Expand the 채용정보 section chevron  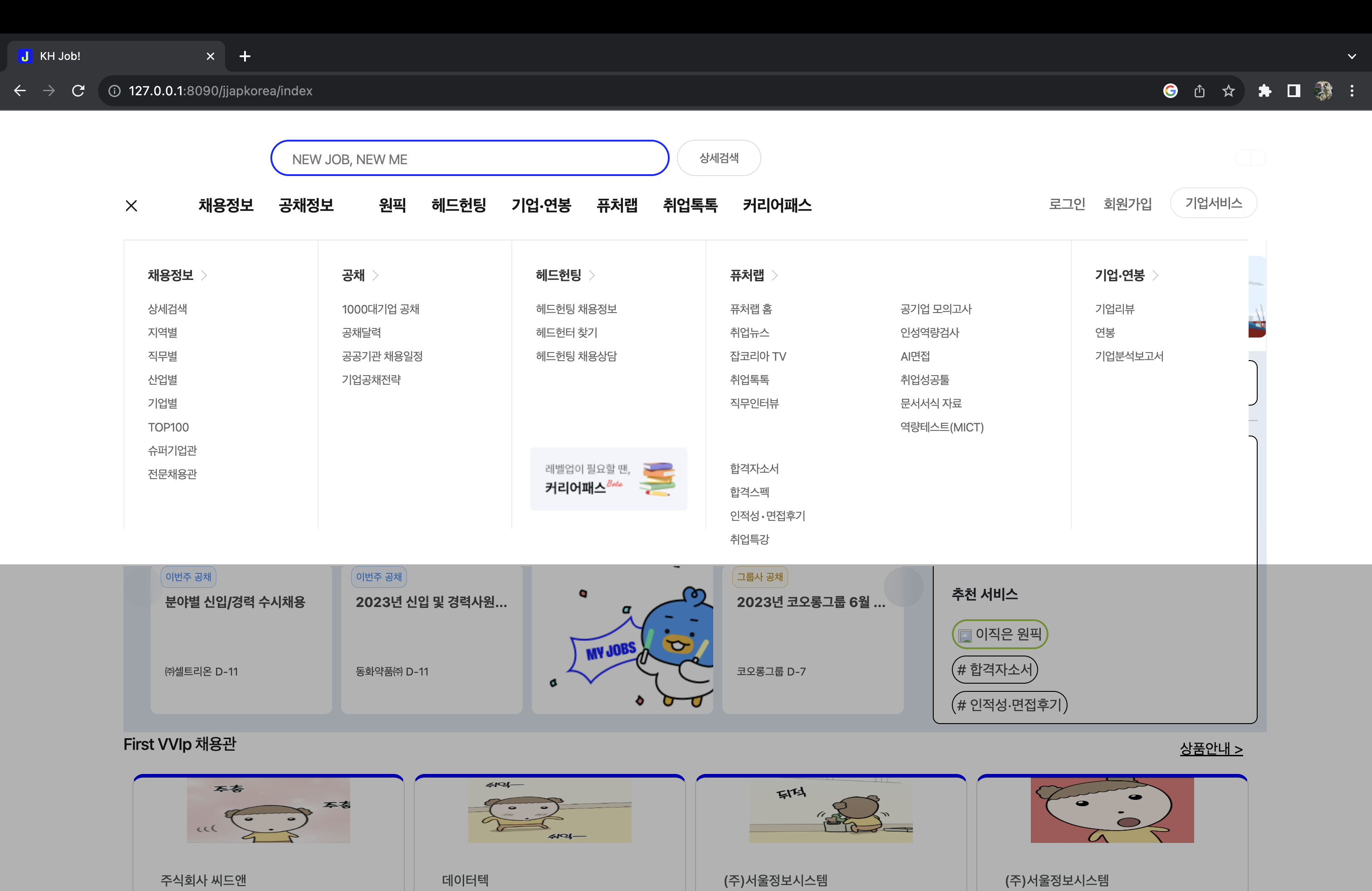pyautogui.click(x=205, y=275)
